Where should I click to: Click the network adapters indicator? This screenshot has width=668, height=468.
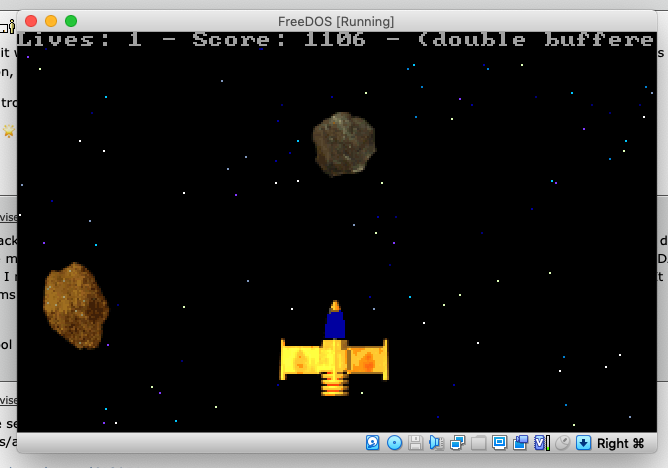[457, 443]
